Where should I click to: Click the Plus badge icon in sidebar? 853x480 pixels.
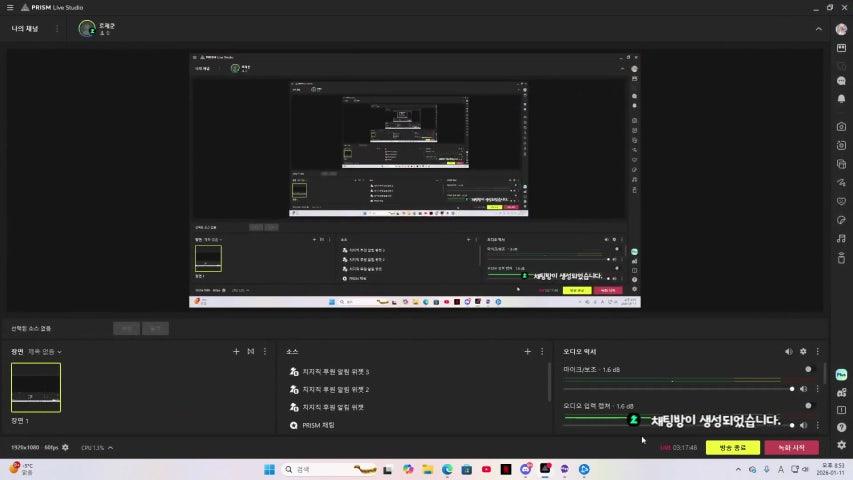tap(841, 374)
